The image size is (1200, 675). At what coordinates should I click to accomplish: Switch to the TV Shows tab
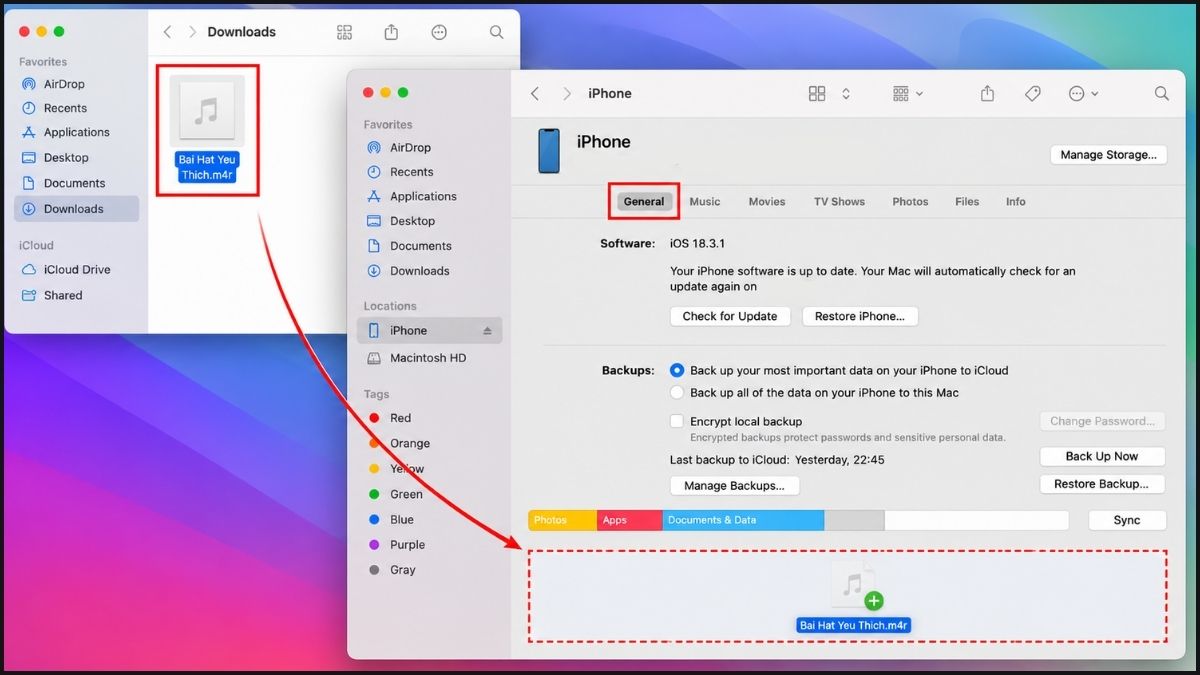point(839,201)
